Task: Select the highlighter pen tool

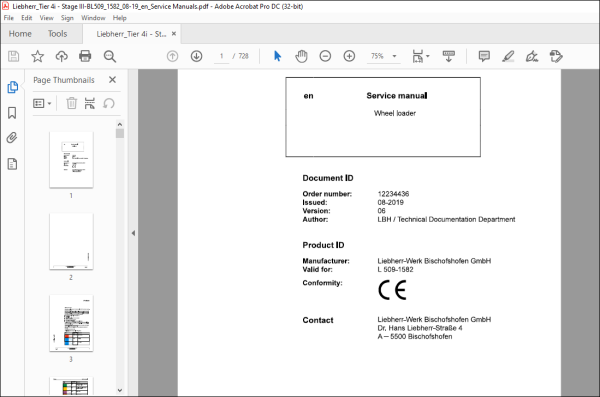Action: (508, 56)
